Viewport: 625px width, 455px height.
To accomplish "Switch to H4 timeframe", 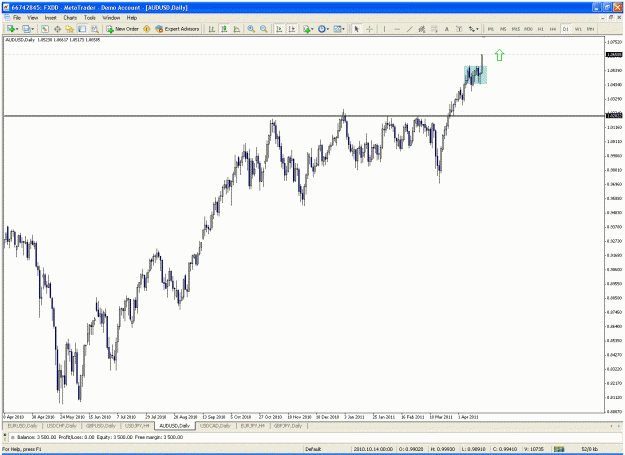I will point(553,29).
